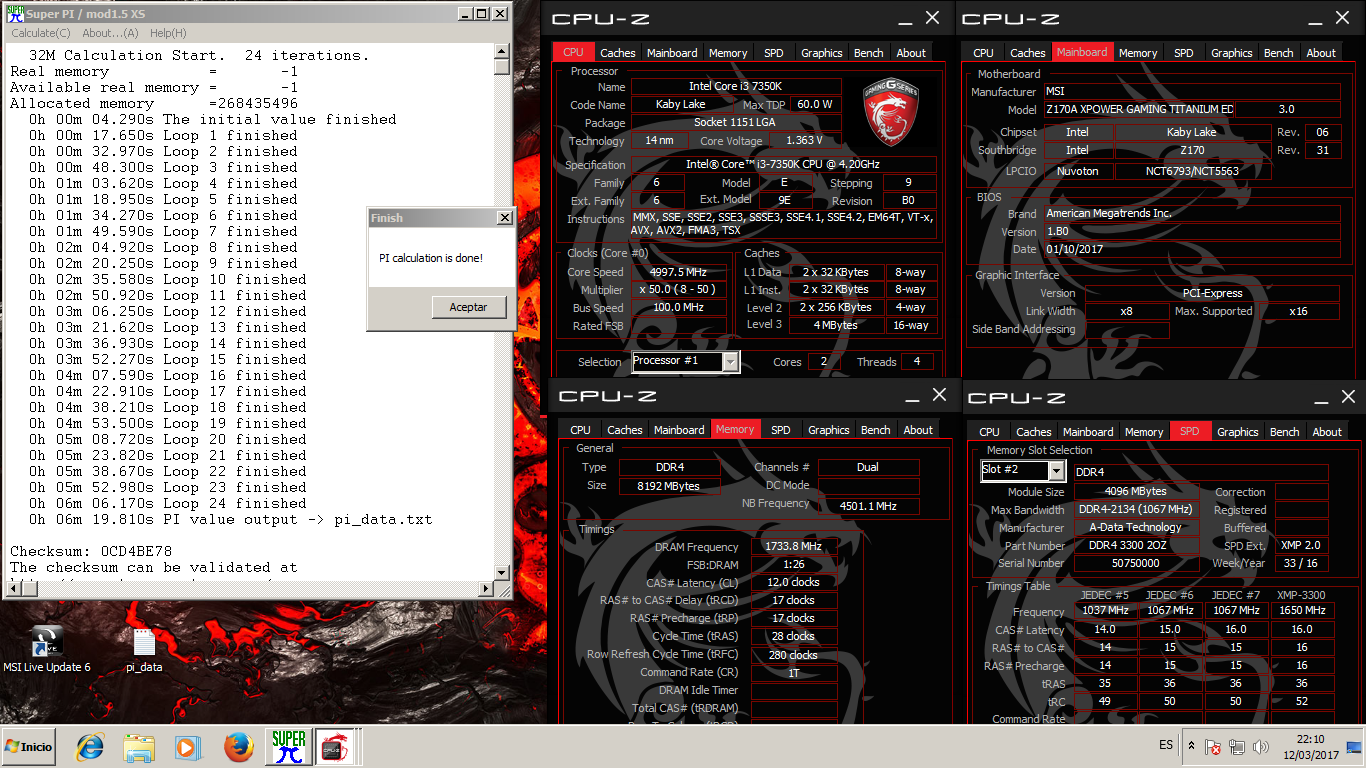Open About tab in top-left CPU-Z window
Viewport: 1366px width, 768px height.
(911, 53)
